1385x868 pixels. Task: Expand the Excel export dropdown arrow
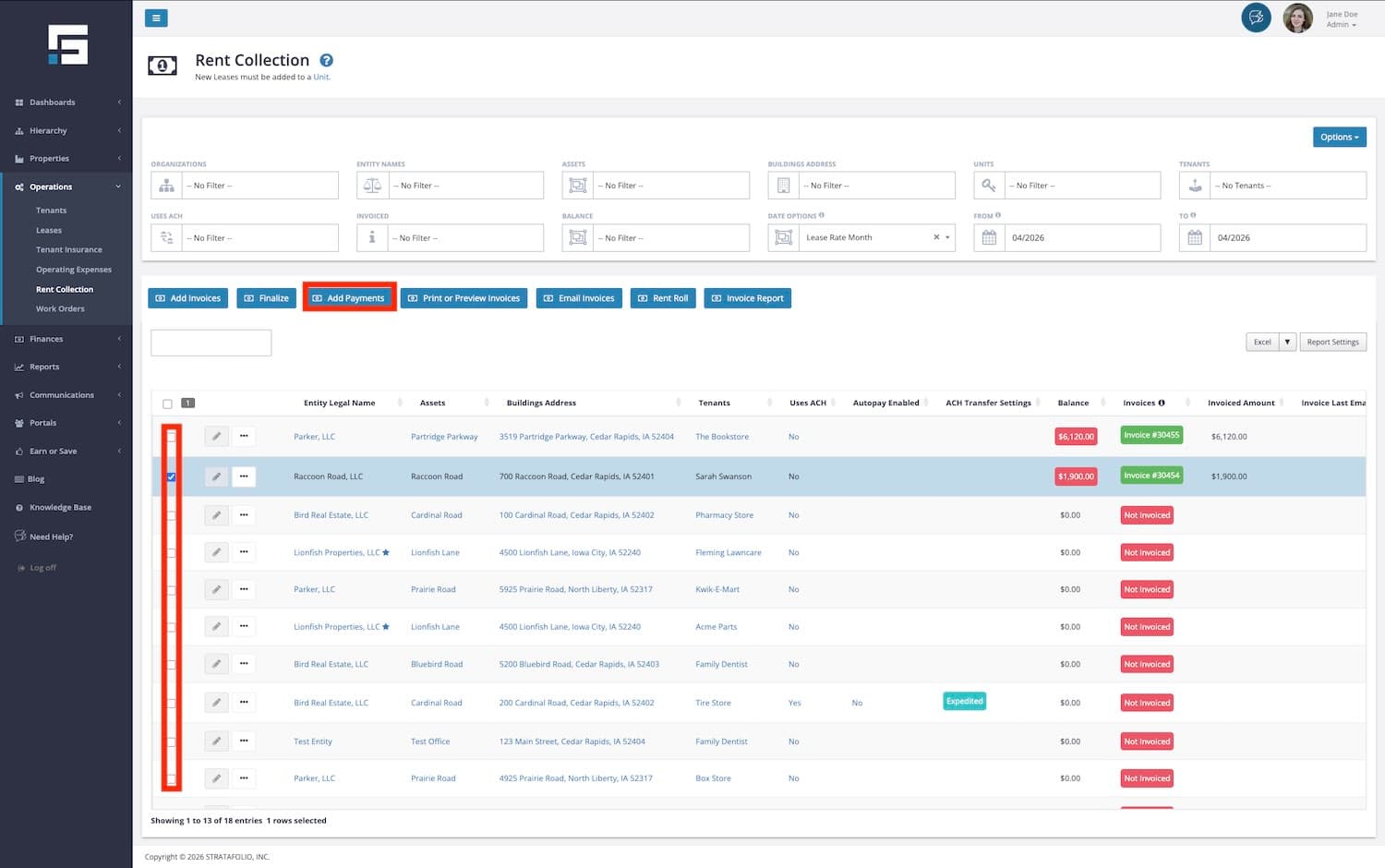1287,342
